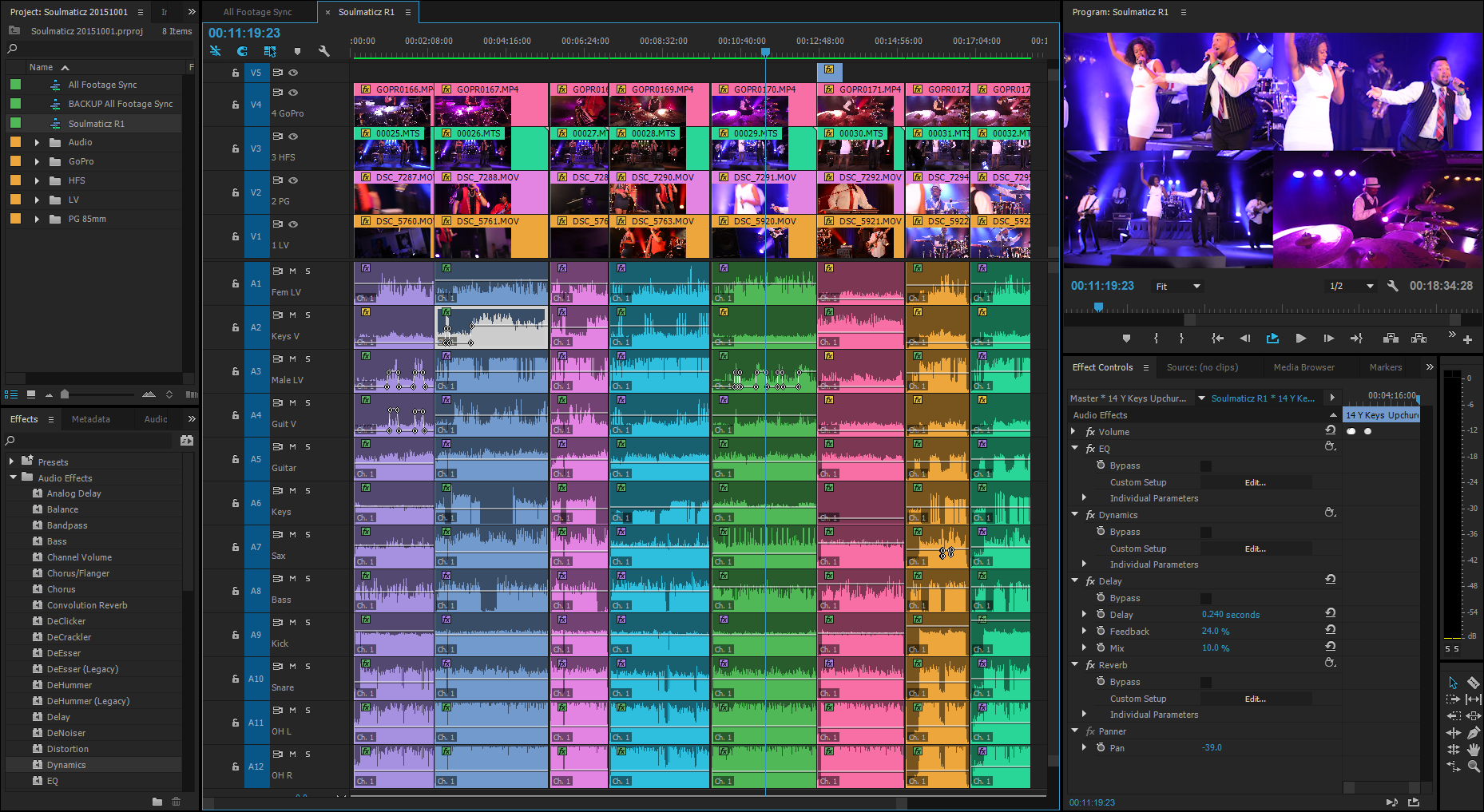Toggle Snap in the timeline toolbar

[x=242, y=51]
